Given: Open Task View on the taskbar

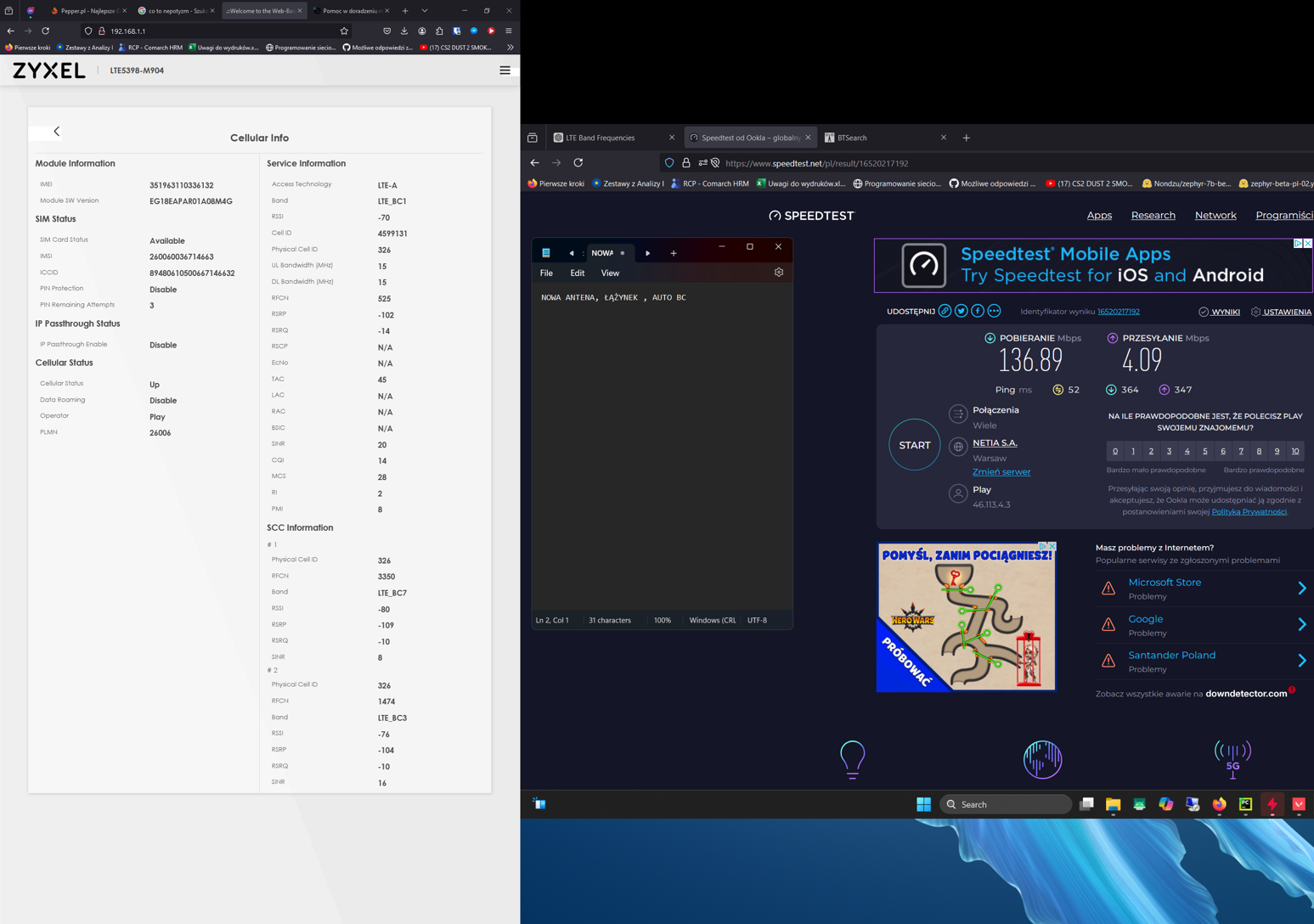Looking at the screenshot, I should (1086, 804).
